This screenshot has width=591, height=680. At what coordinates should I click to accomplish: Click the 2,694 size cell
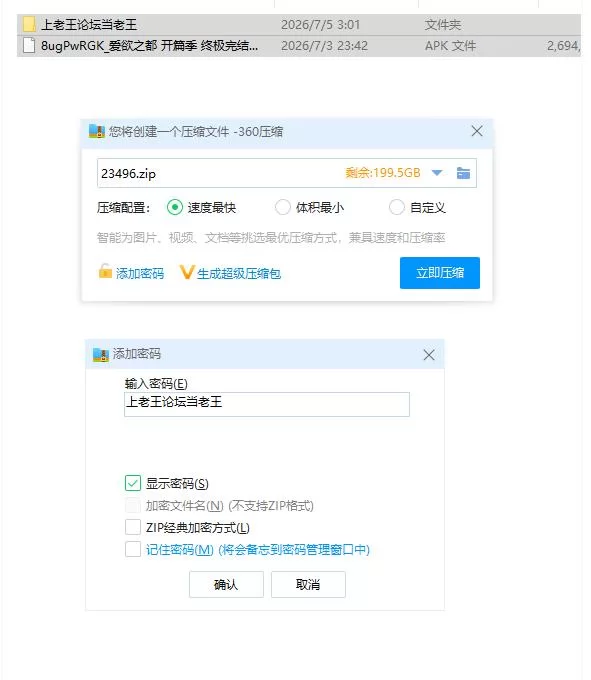(563, 46)
